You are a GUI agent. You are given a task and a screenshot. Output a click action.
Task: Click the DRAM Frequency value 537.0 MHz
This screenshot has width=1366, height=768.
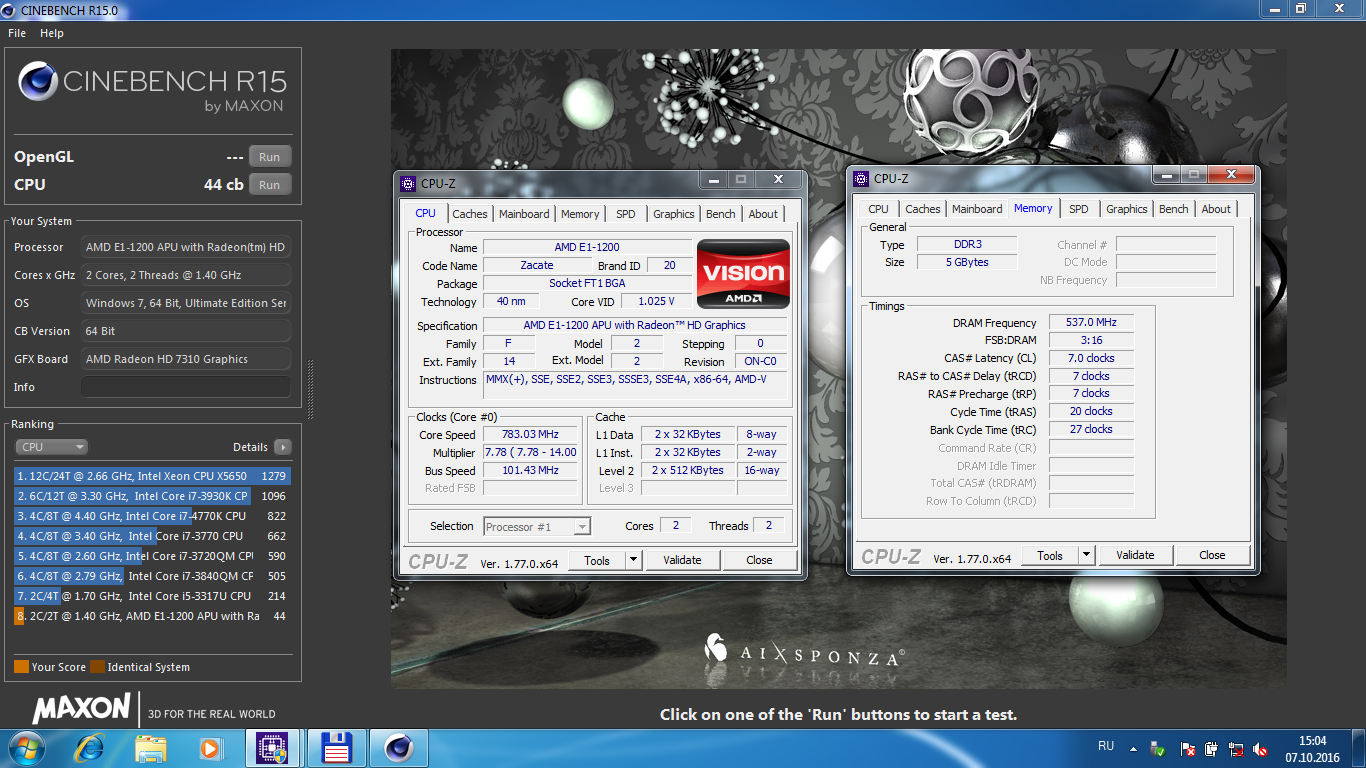(x=1091, y=322)
